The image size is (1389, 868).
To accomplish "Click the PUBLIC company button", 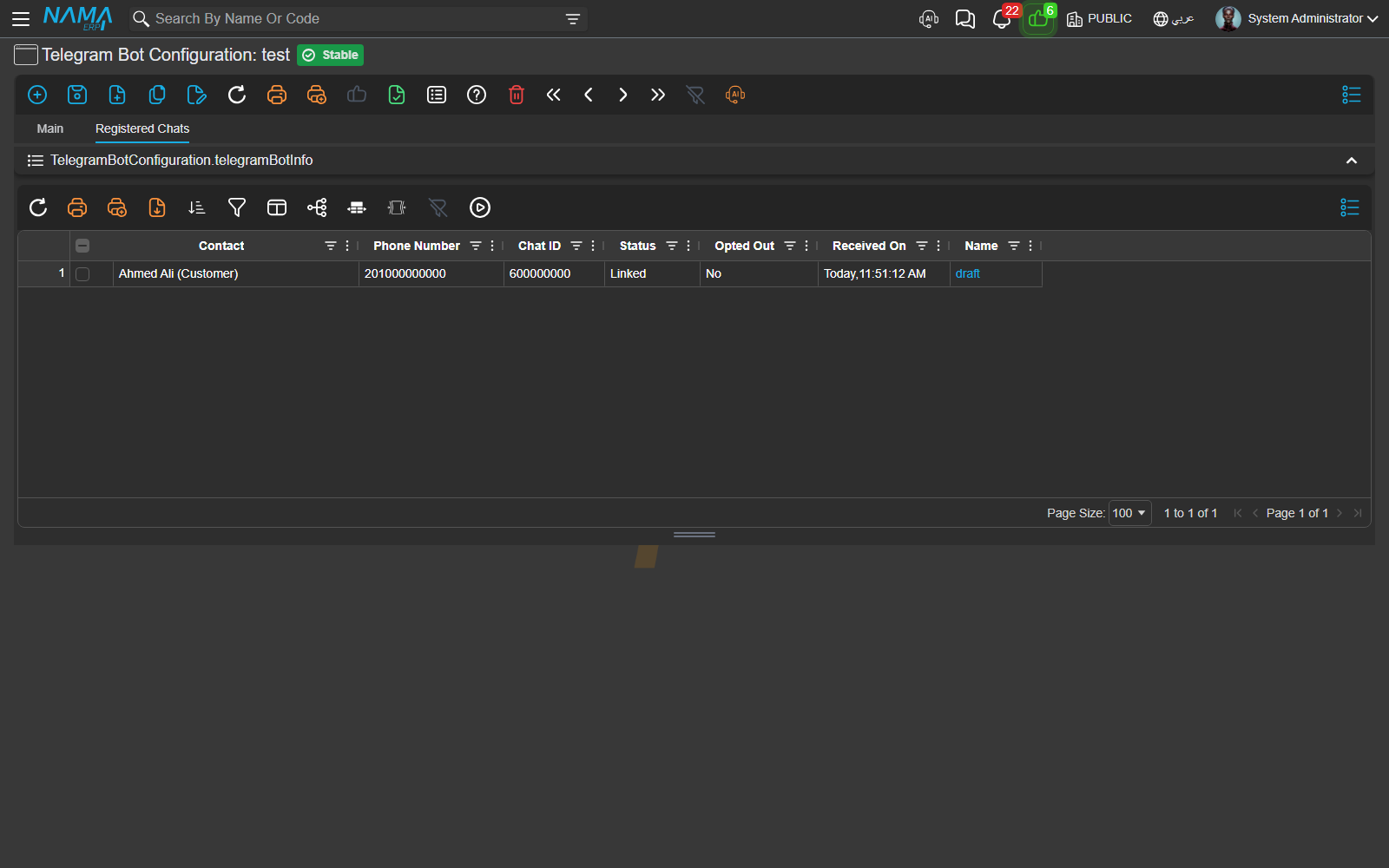I will pyautogui.click(x=1099, y=19).
